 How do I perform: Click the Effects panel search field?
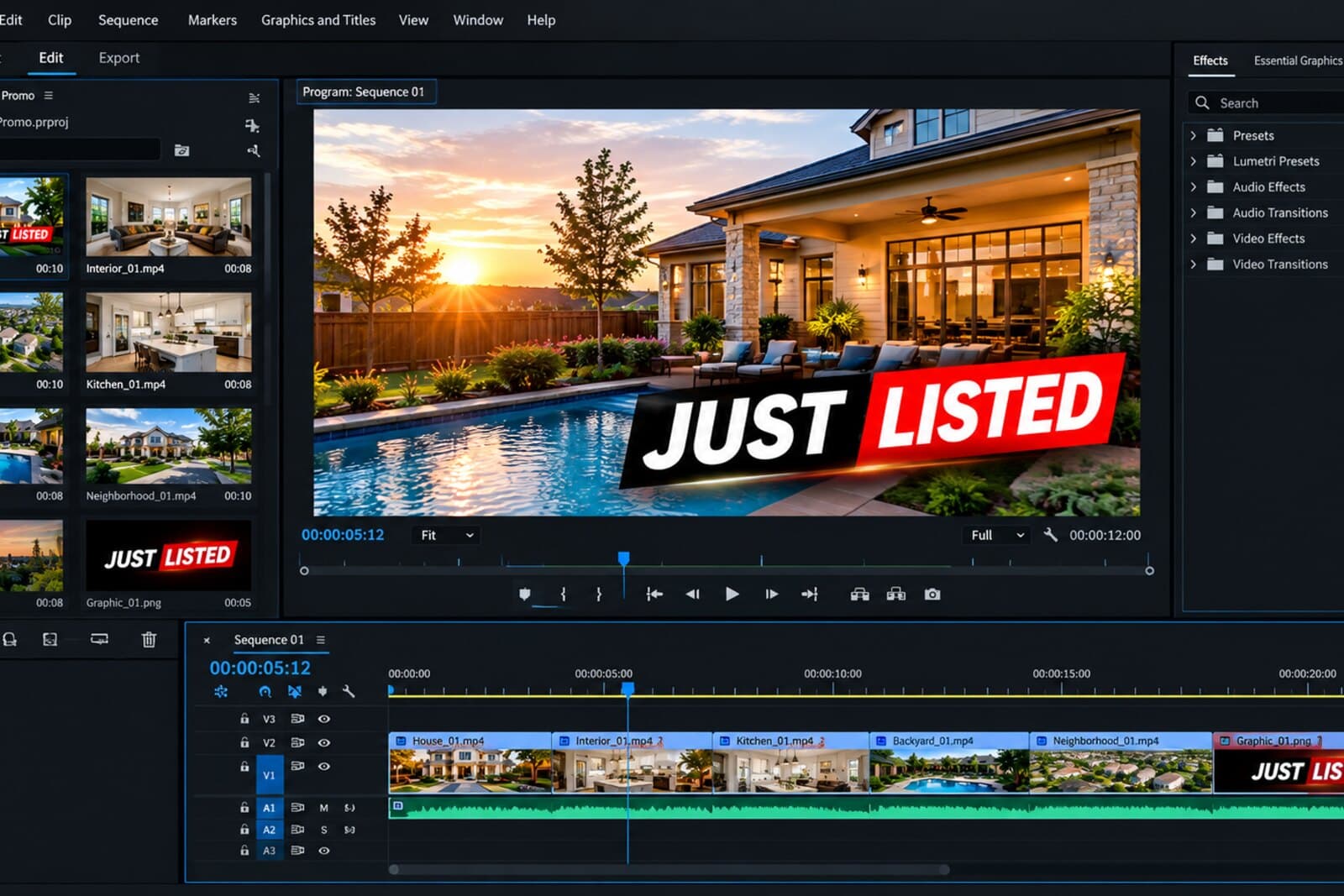(1268, 102)
